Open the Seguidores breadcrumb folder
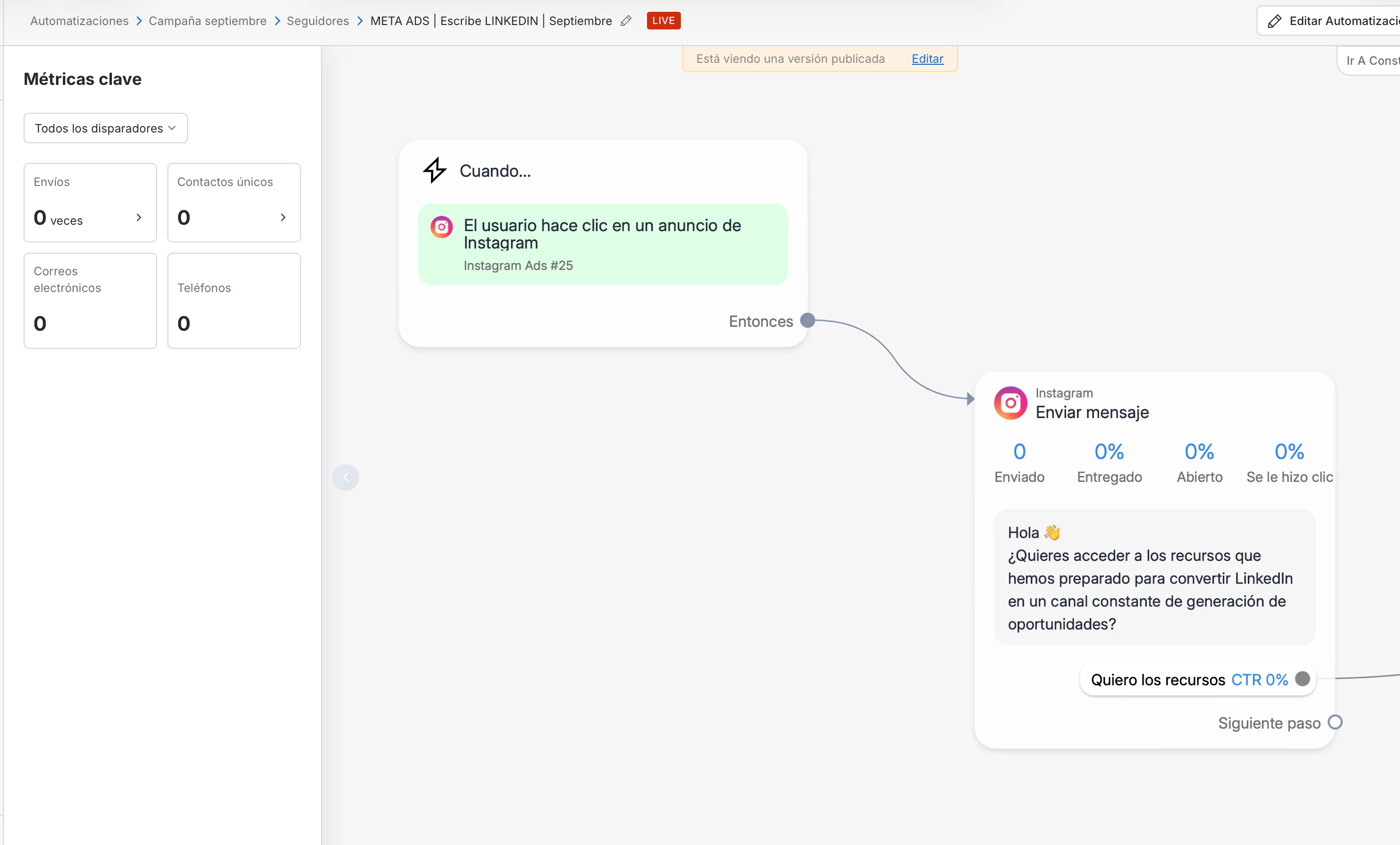 click(x=318, y=21)
